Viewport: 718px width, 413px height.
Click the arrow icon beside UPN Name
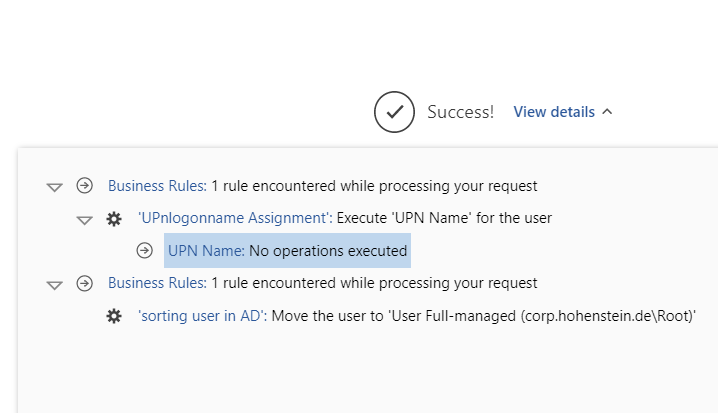coord(145,251)
